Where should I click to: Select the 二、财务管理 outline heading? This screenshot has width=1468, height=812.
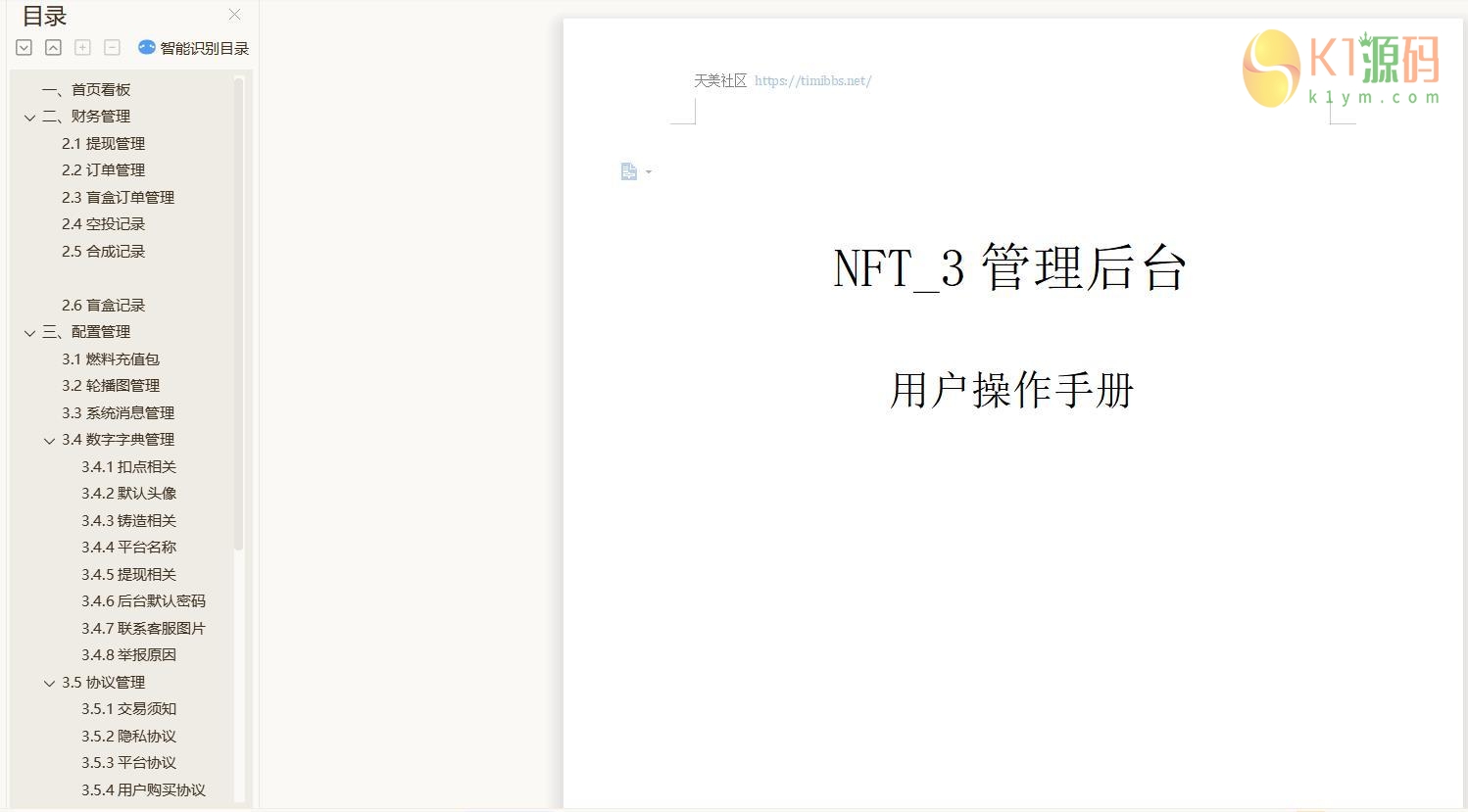(86, 117)
